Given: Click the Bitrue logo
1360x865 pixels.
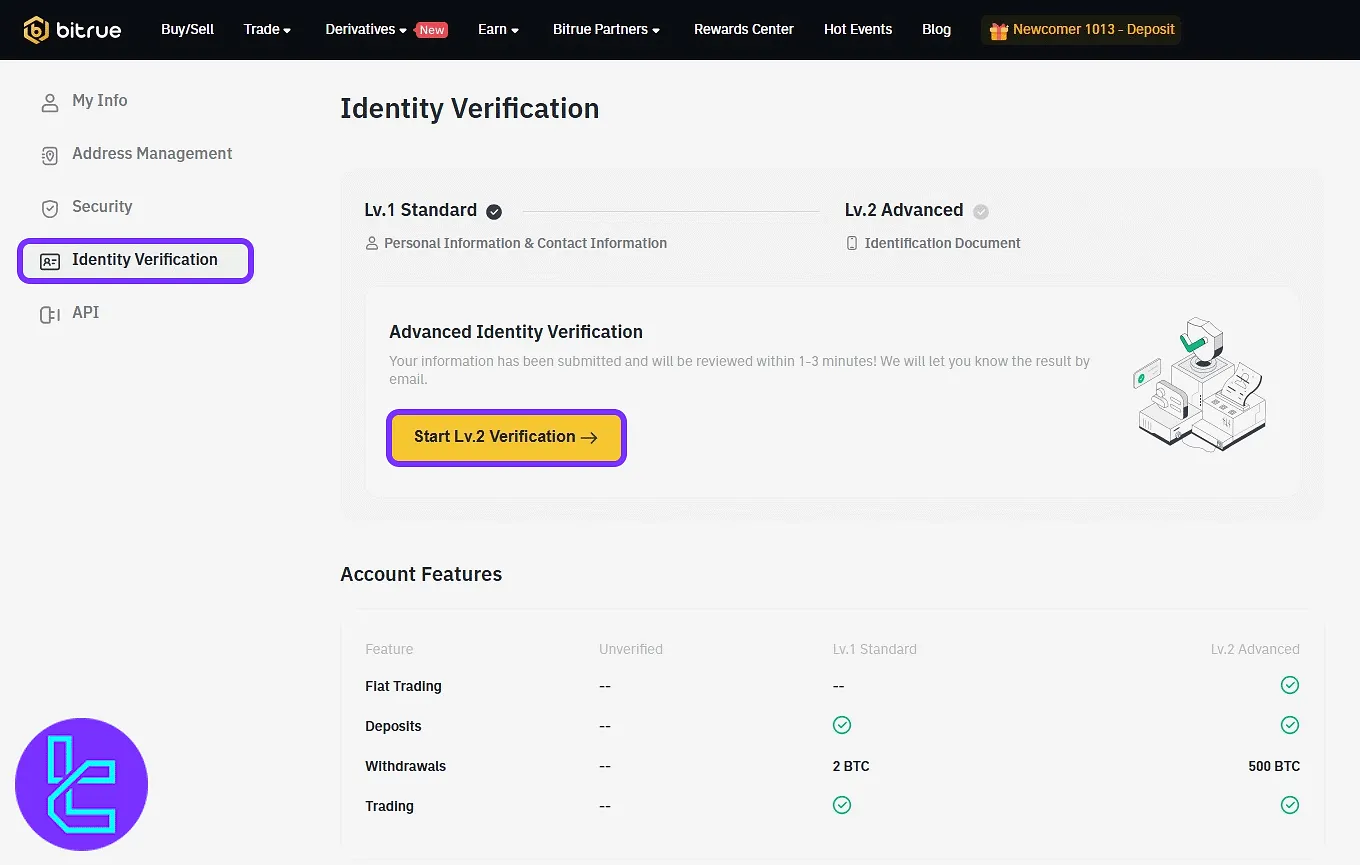Looking at the screenshot, I should [72, 30].
